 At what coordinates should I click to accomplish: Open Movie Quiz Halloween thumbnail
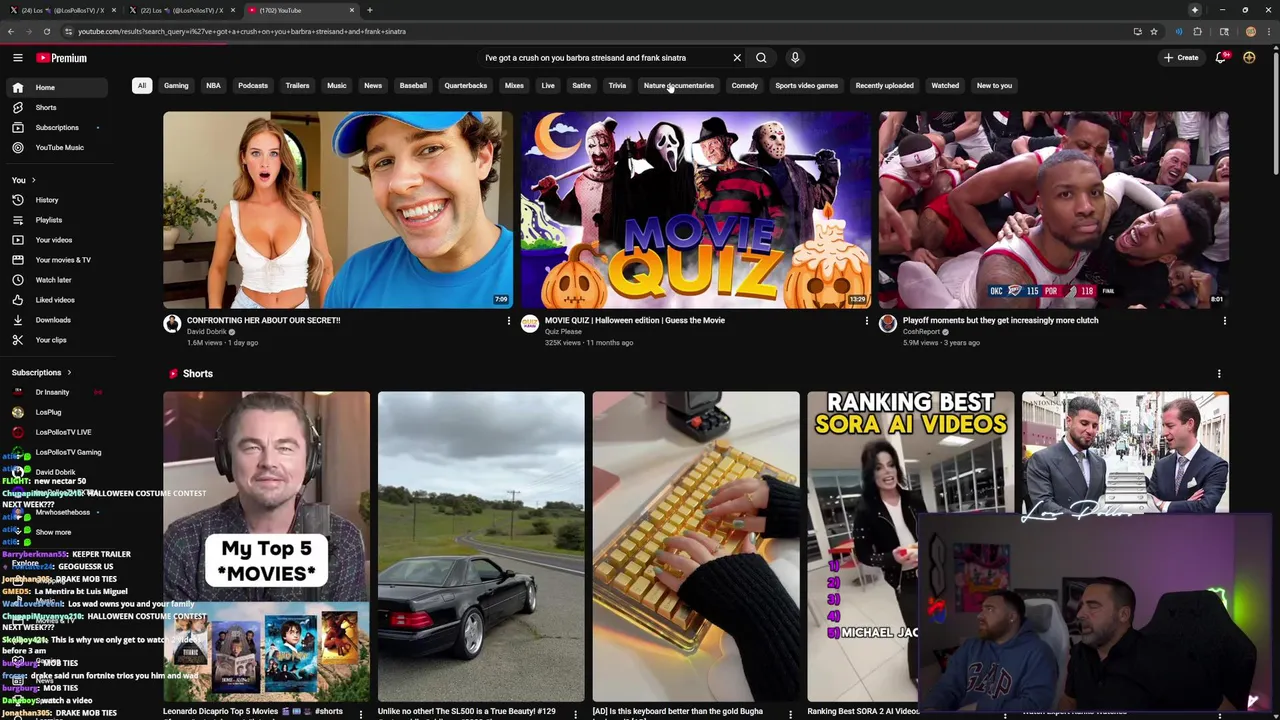coord(696,210)
